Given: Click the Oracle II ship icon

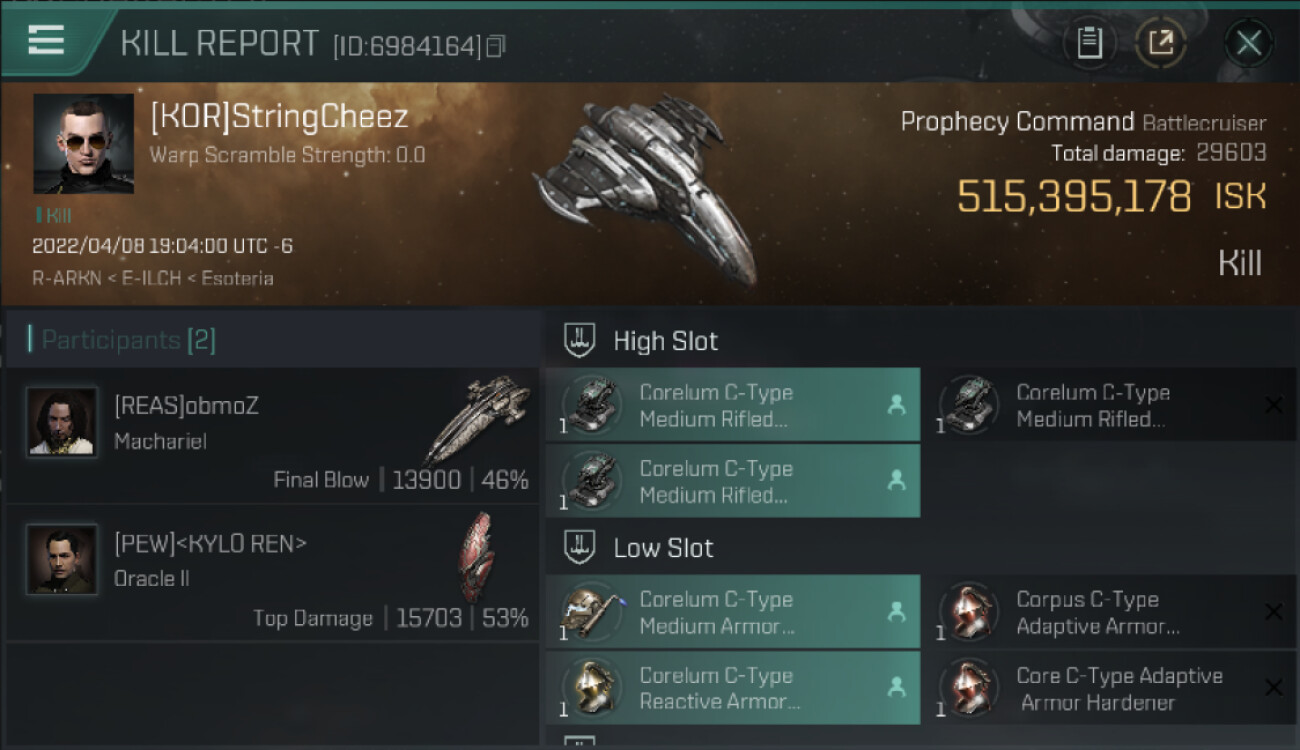Looking at the screenshot, I should tap(476, 555).
